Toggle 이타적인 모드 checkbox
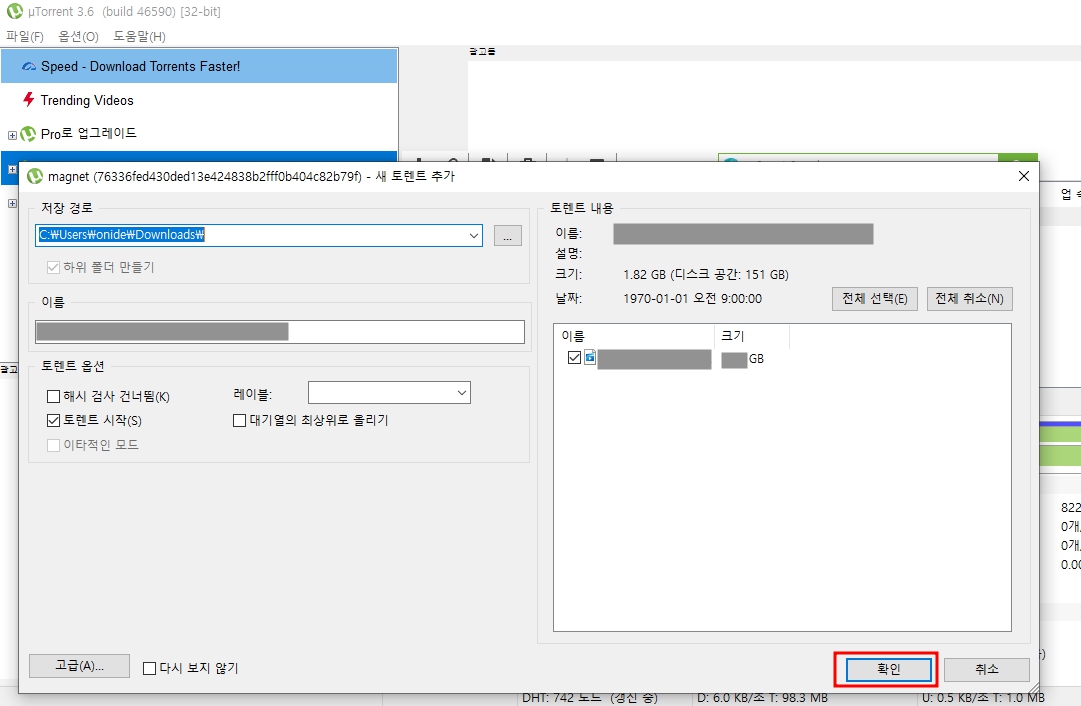The width and height of the screenshot is (1081, 706). click(53, 445)
